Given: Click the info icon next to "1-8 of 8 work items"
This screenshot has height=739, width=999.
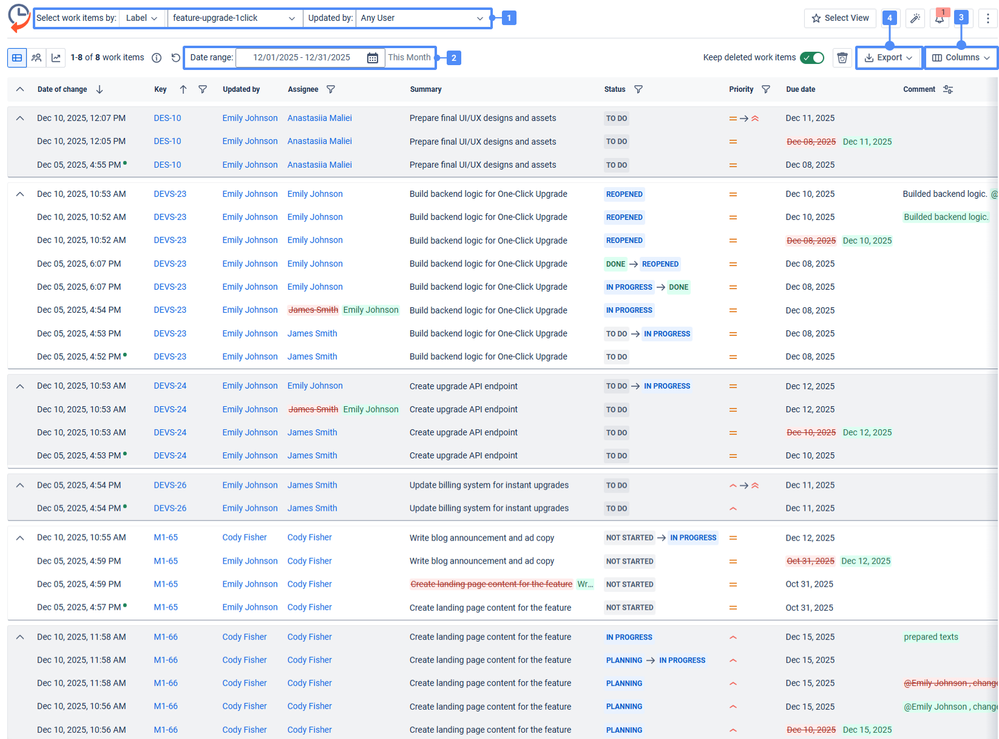Looking at the screenshot, I should 157,57.
